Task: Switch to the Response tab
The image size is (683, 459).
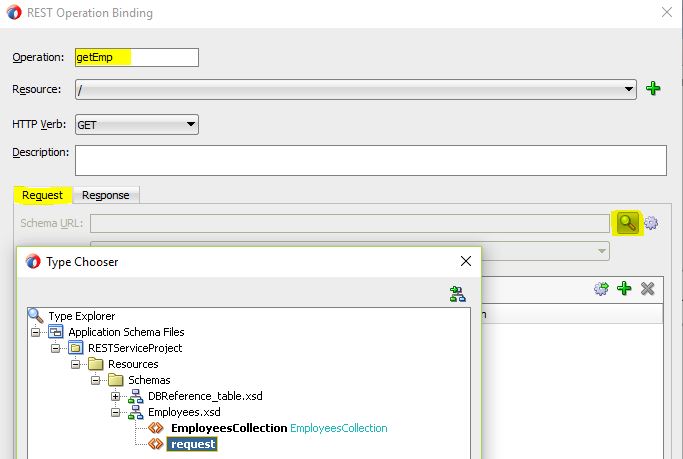Action: (106, 195)
